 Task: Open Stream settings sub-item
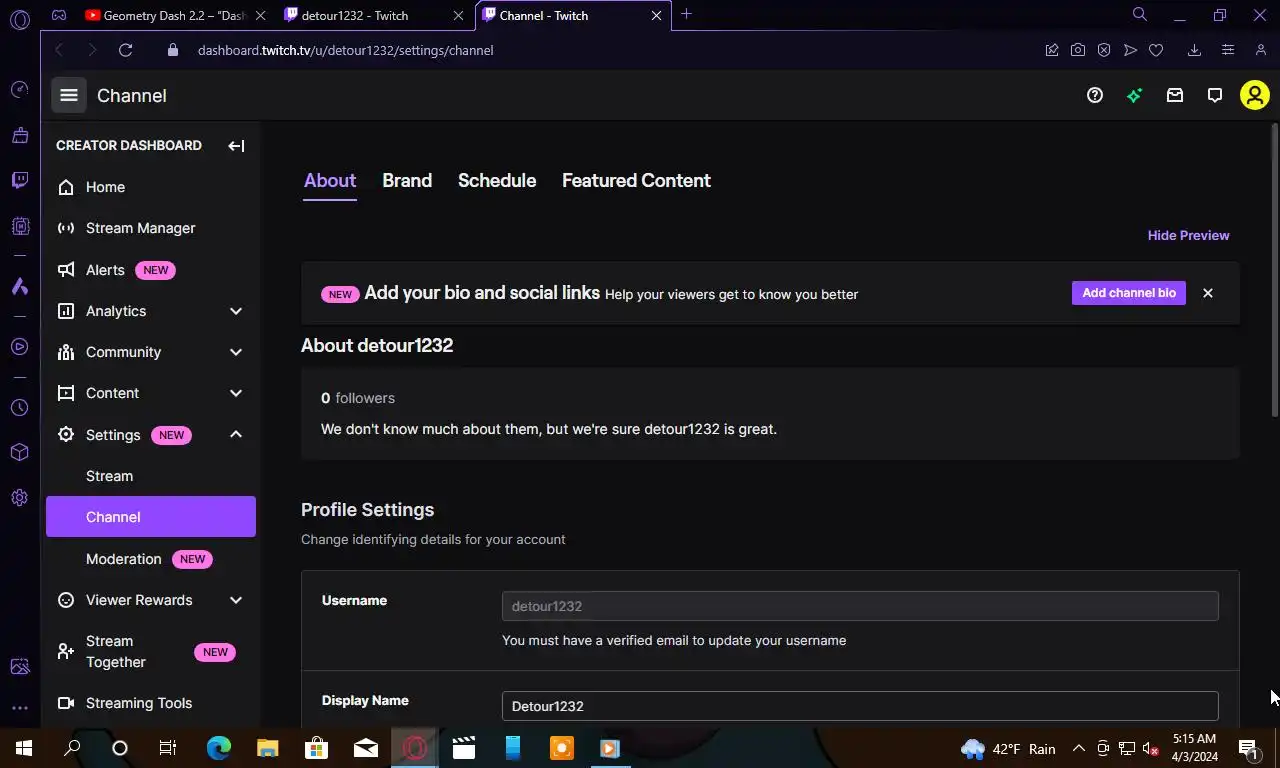(151, 476)
